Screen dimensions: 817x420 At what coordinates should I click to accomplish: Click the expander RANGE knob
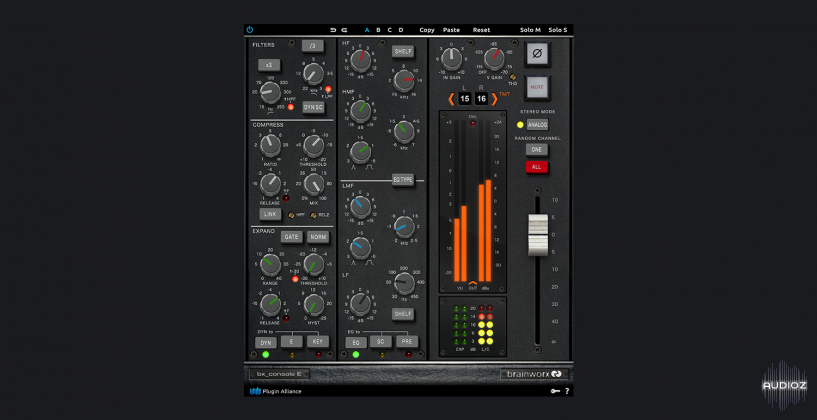pos(270,265)
